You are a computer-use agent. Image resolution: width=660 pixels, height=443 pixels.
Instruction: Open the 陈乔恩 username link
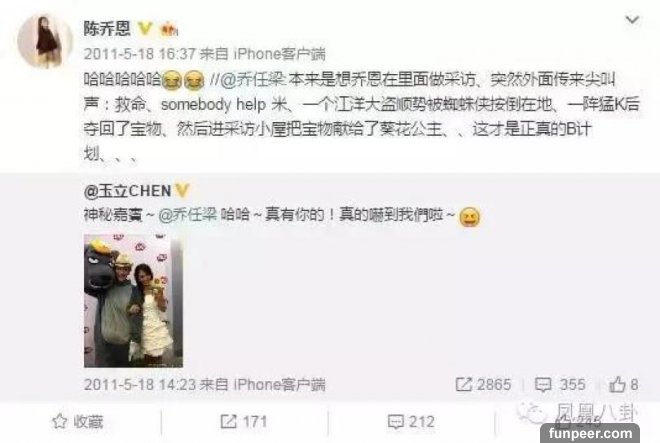click(x=107, y=29)
